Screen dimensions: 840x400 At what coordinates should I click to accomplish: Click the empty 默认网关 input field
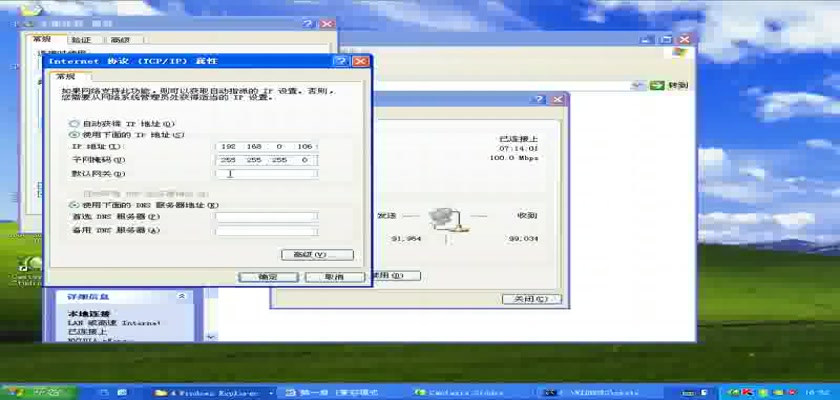click(266, 174)
